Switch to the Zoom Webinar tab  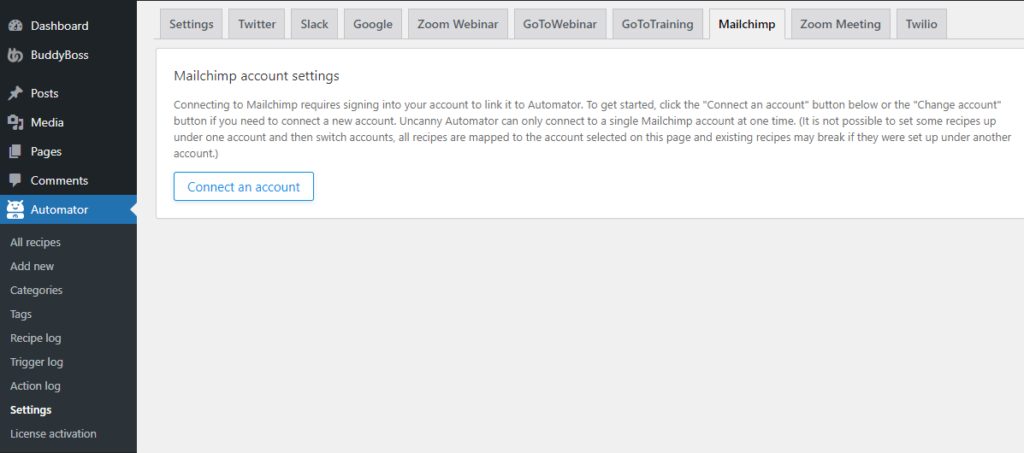[x=458, y=24]
